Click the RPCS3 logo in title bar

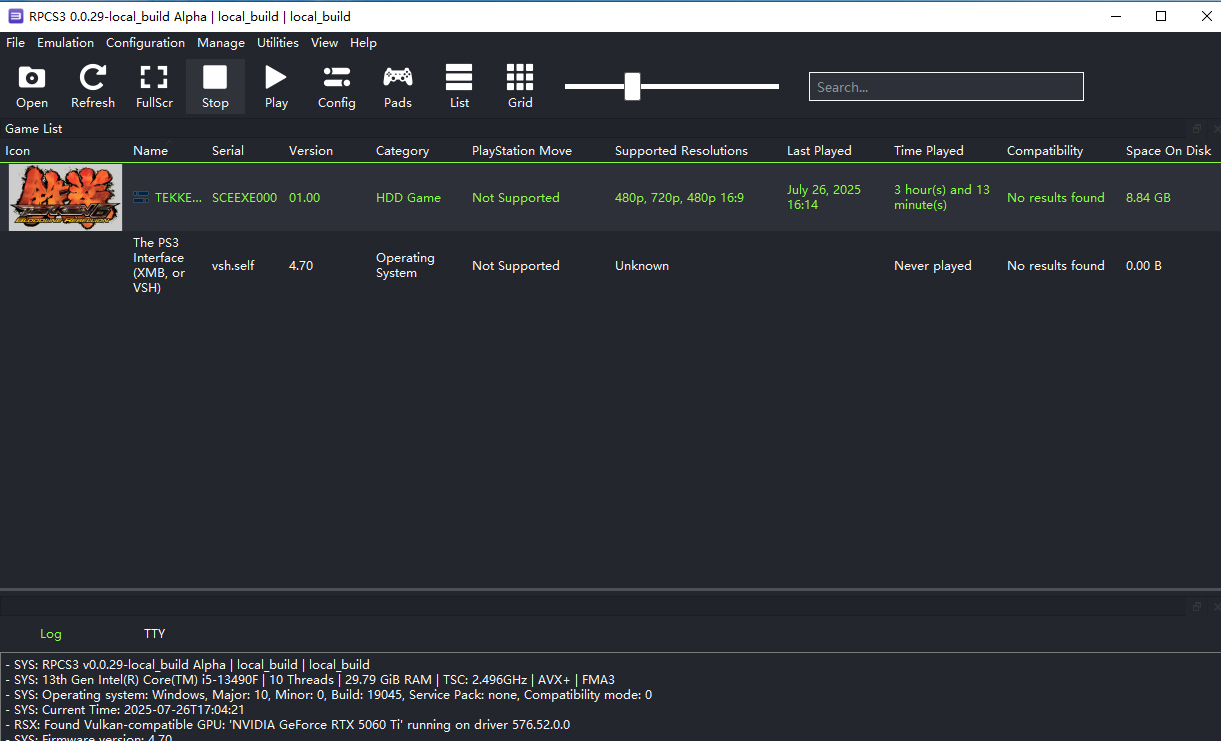(16, 16)
